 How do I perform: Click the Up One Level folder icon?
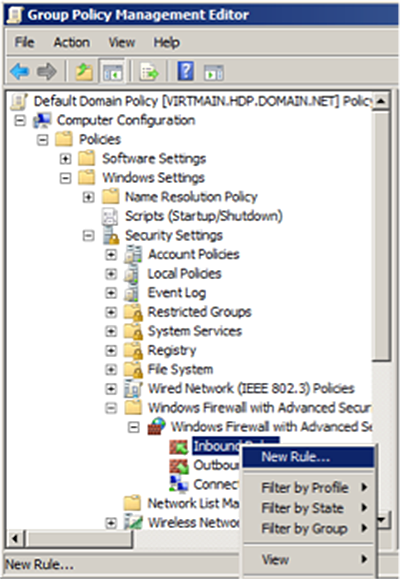click(x=84, y=71)
